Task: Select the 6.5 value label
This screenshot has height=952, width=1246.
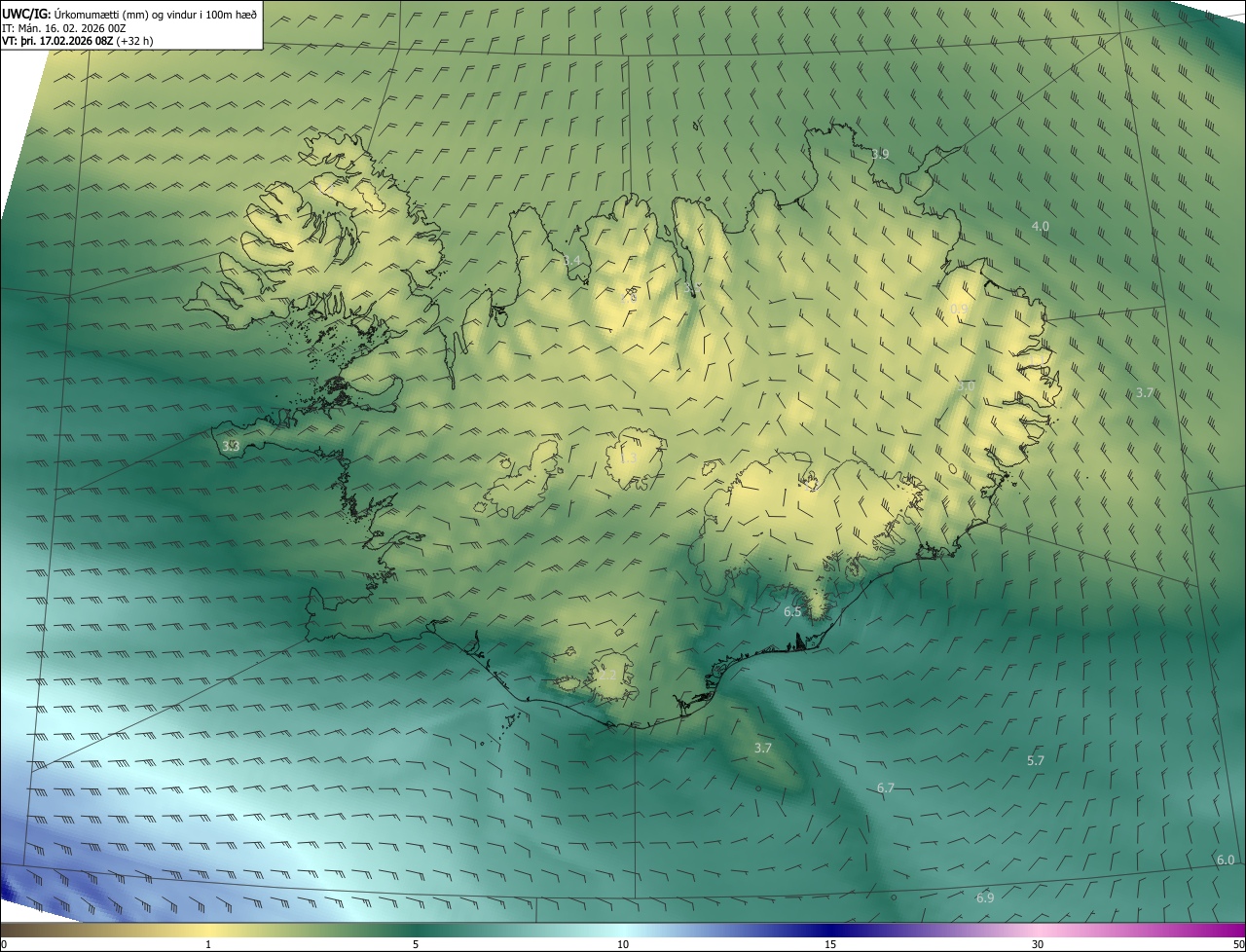Action: point(792,612)
